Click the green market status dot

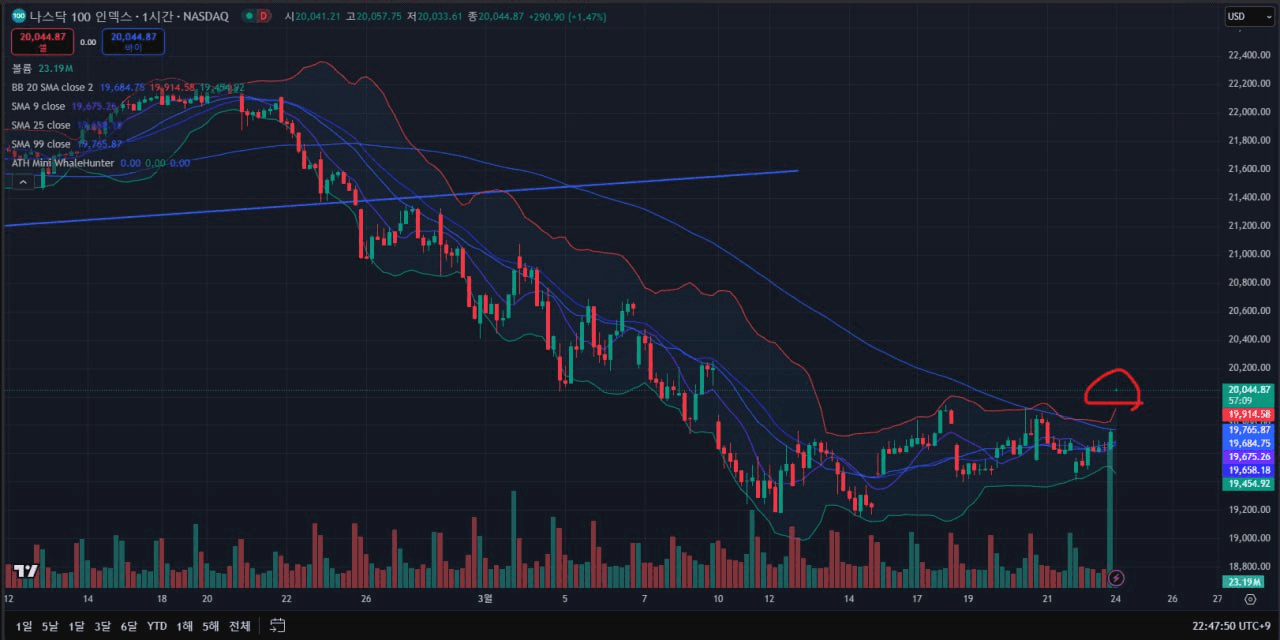[247, 16]
